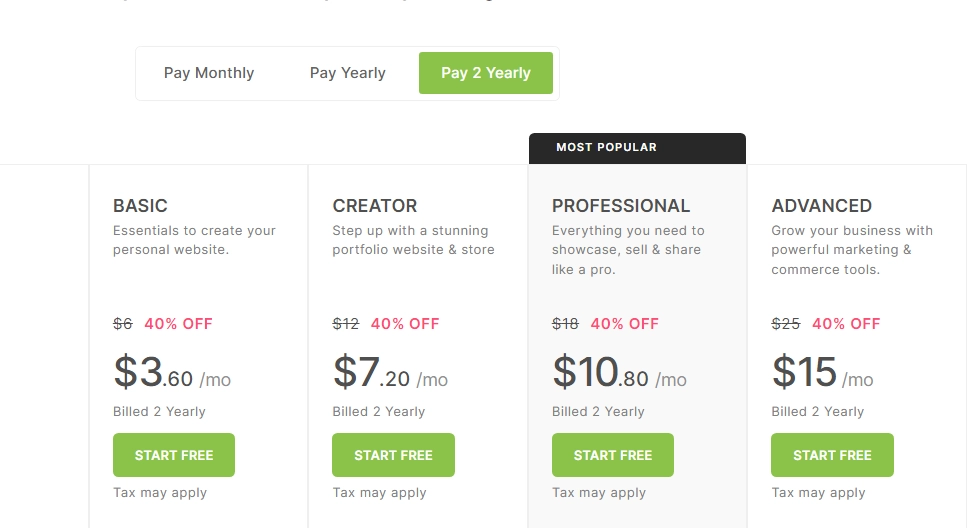Switch to Pay Yearly billing
The height and width of the screenshot is (528, 979).
pyautogui.click(x=348, y=73)
